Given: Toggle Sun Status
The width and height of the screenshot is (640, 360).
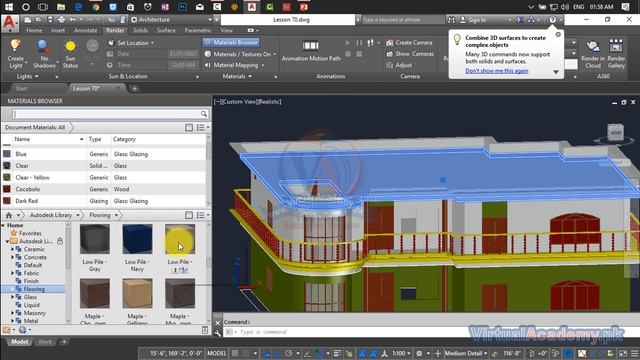Looking at the screenshot, I should (x=70, y=53).
